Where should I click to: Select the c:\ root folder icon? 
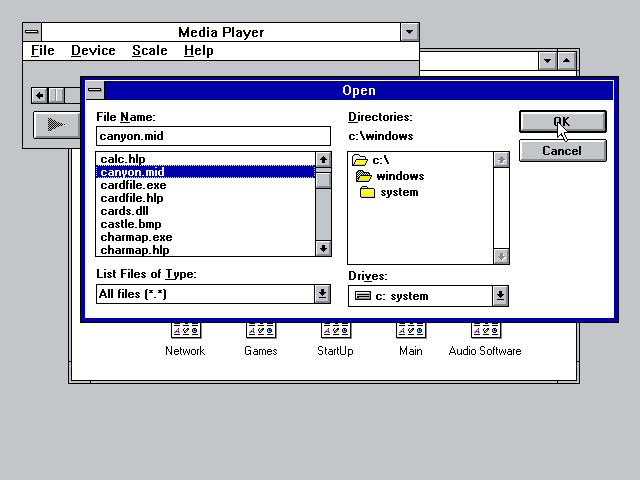coord(360,160)
